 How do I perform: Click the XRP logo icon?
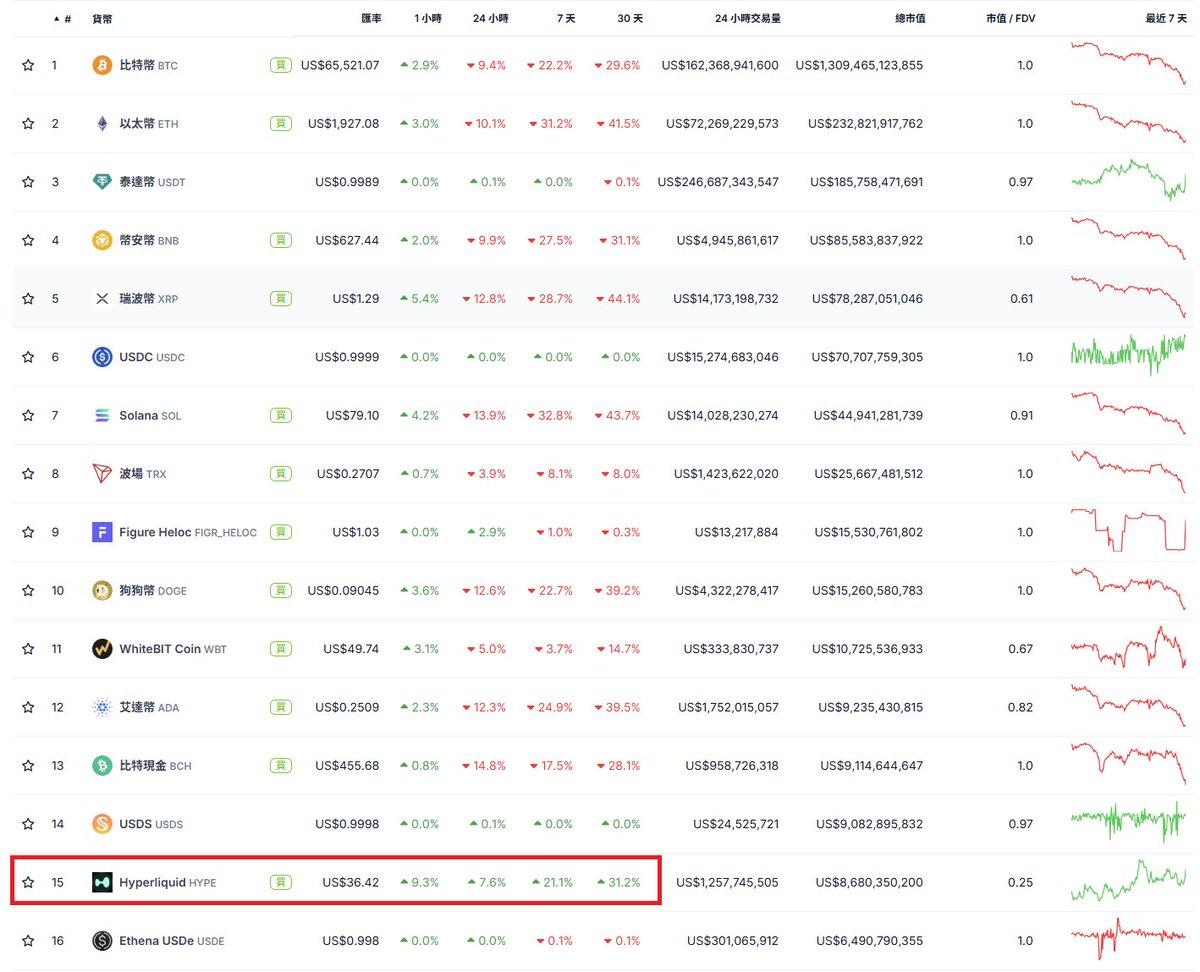pos(102,299)
